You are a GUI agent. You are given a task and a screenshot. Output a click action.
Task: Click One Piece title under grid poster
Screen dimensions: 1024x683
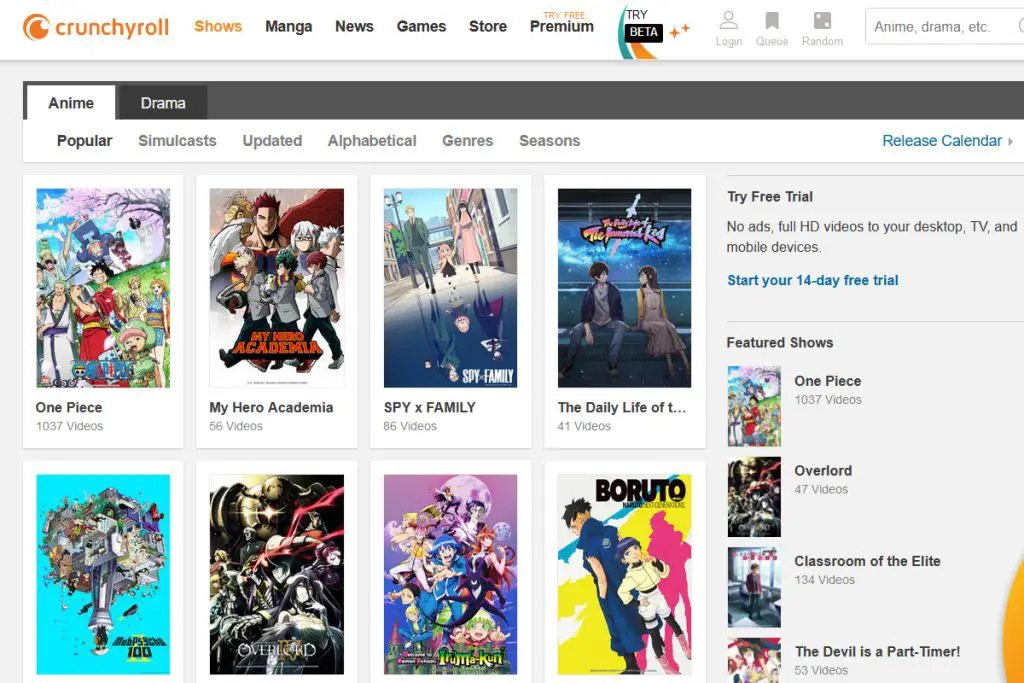click(69, 407)
